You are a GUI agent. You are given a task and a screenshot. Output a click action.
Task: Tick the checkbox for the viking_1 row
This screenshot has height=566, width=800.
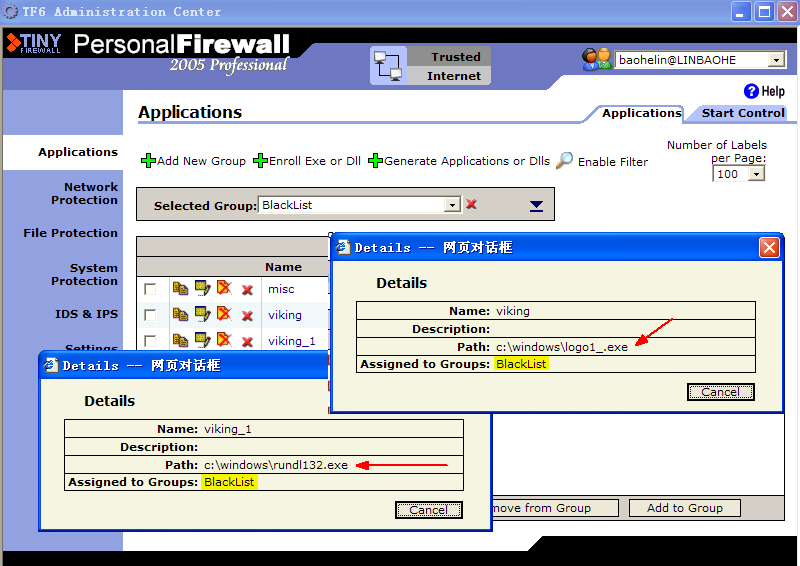pyautogui.click(x=150, y=341)
